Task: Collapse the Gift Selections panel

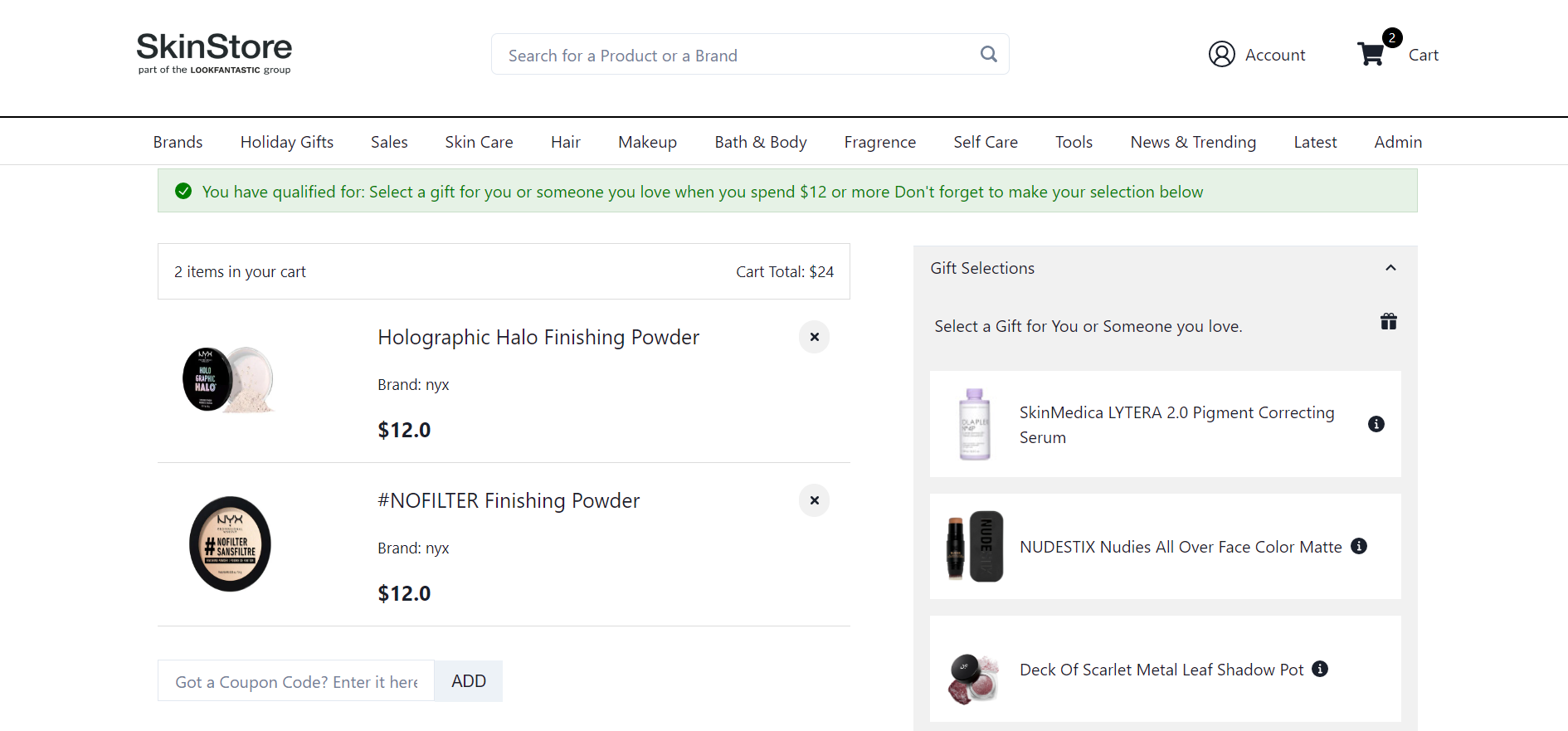Action: [x=1390, y=268]
